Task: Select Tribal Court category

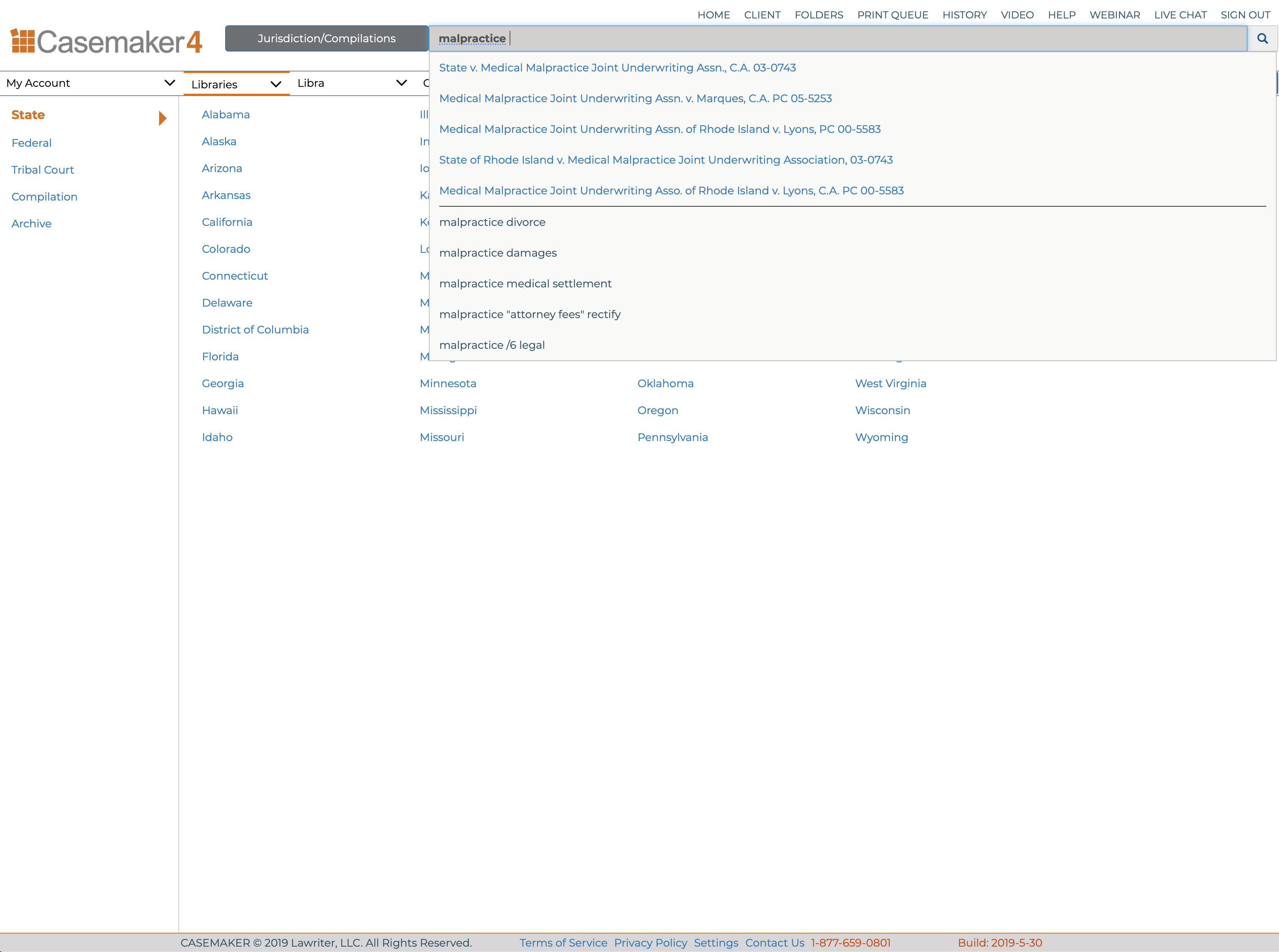Action: click(43, 170)
